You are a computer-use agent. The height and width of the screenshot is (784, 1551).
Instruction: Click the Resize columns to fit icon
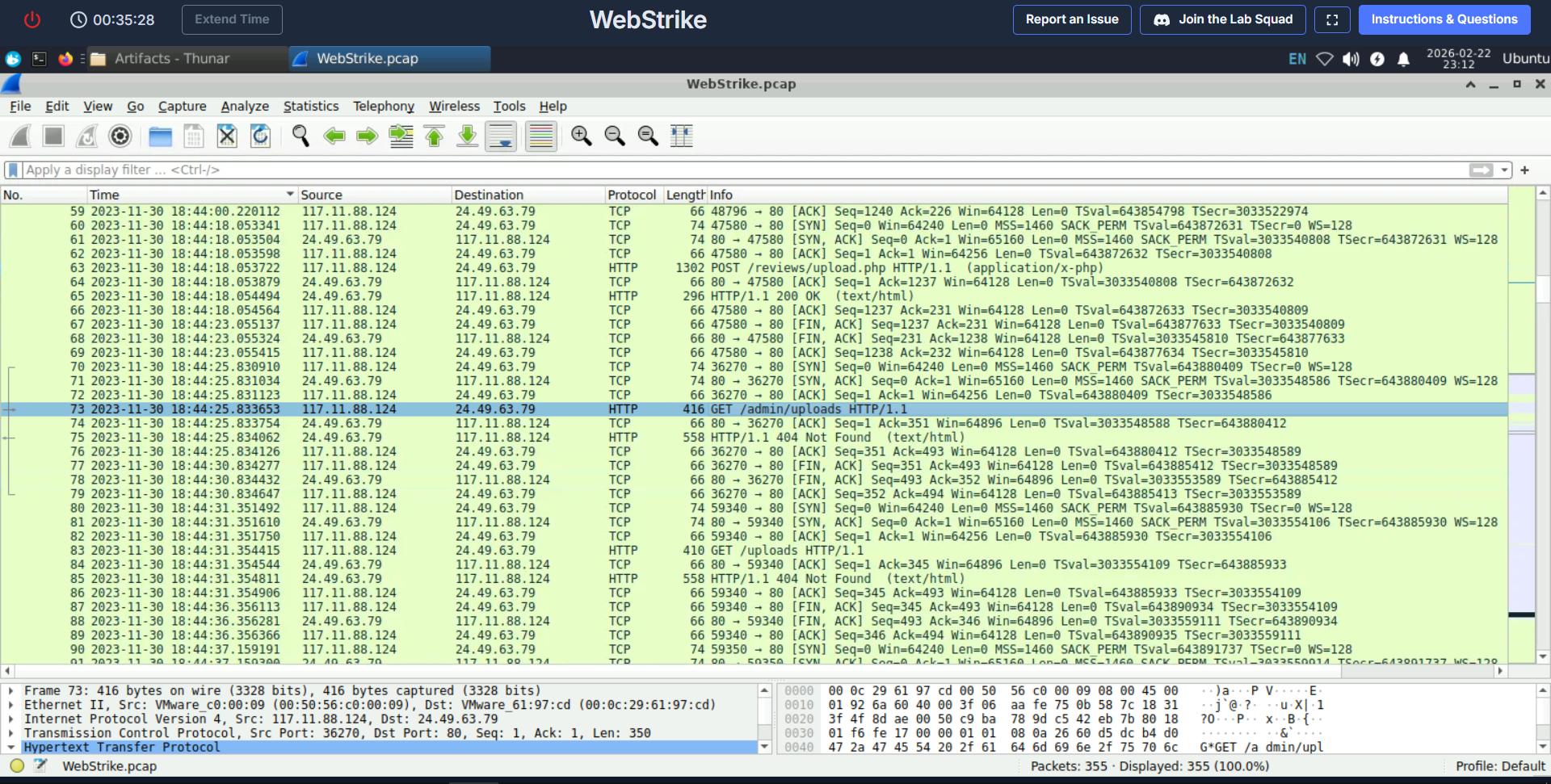[x=681, y=136]
